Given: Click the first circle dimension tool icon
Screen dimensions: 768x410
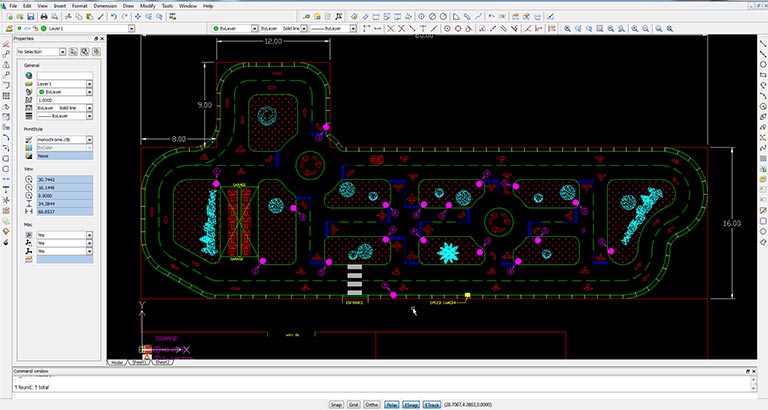Looking at the screenshot, I should pyautogui.click(x=421, y=17).
